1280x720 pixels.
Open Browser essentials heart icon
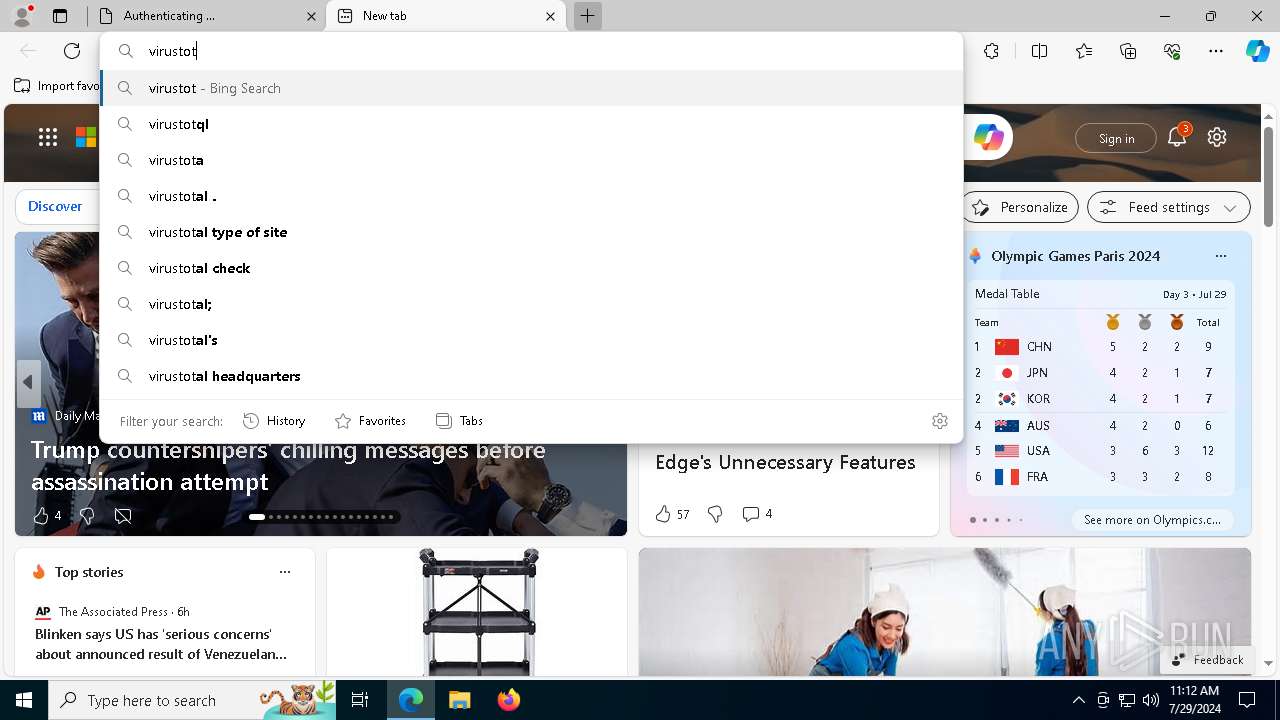[1172, 51]
